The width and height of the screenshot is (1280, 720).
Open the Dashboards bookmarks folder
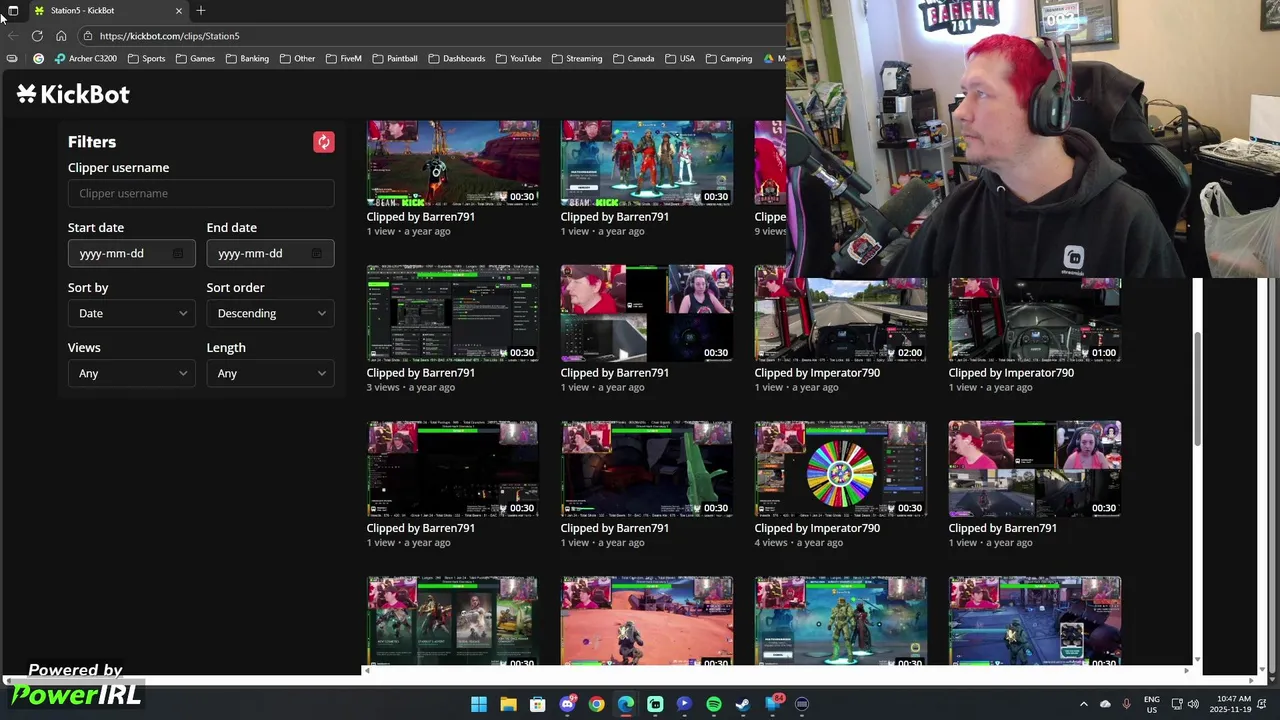[x=456, y=59]
